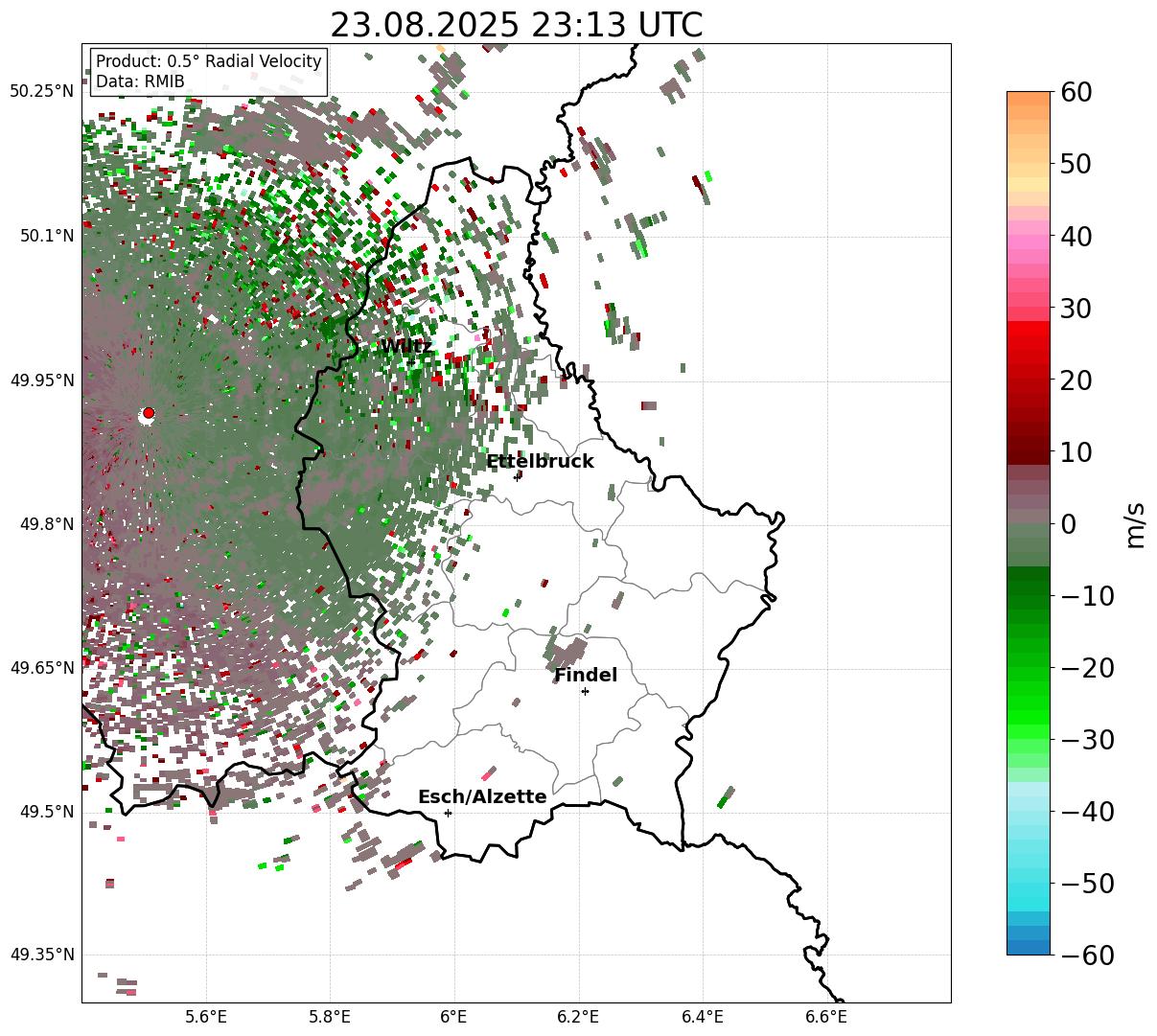This screenshot has height=1036, width=1157.
Task: Click the Ettelbruck station cross marker
Action: (518, 476)
